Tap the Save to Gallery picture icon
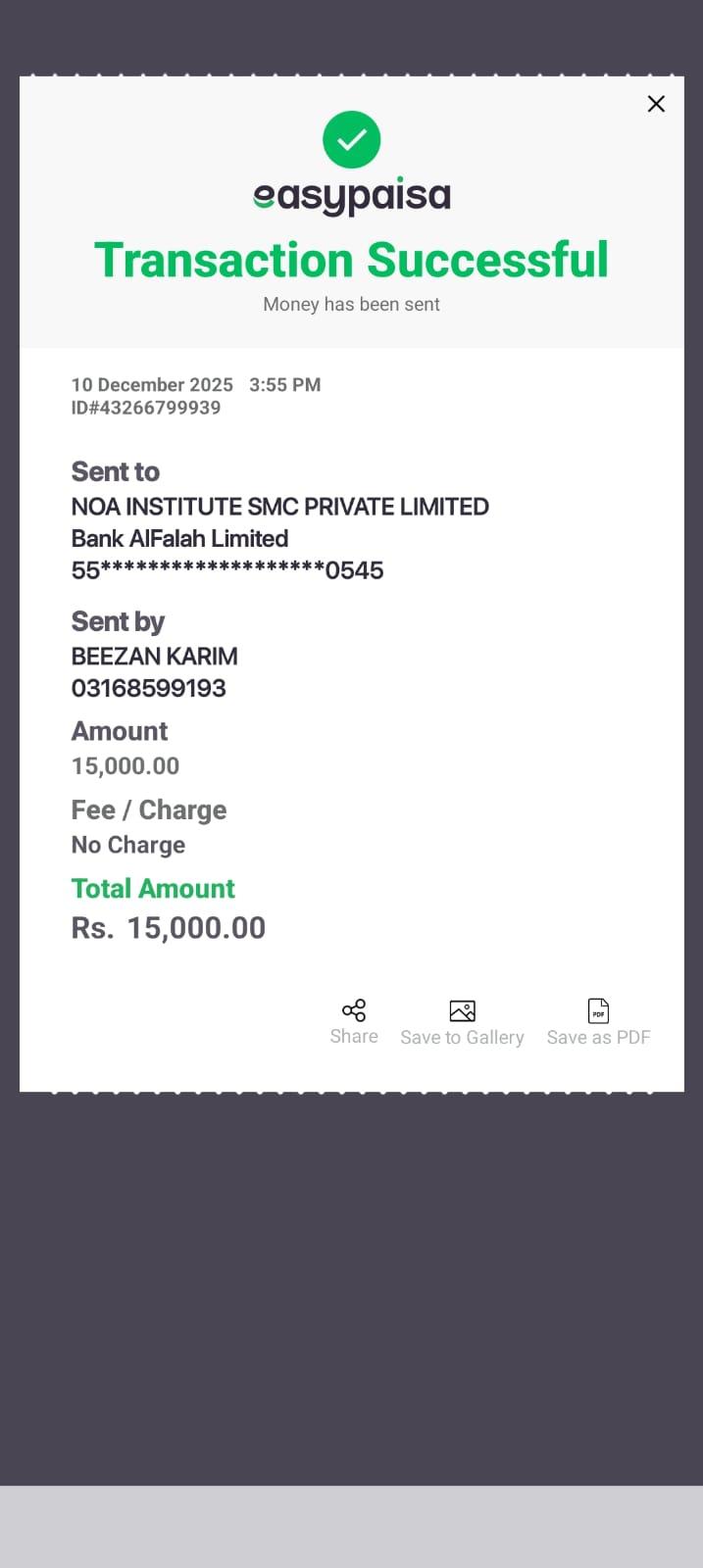This screenshot has width=703, height=1568. tap(462, 1010)
